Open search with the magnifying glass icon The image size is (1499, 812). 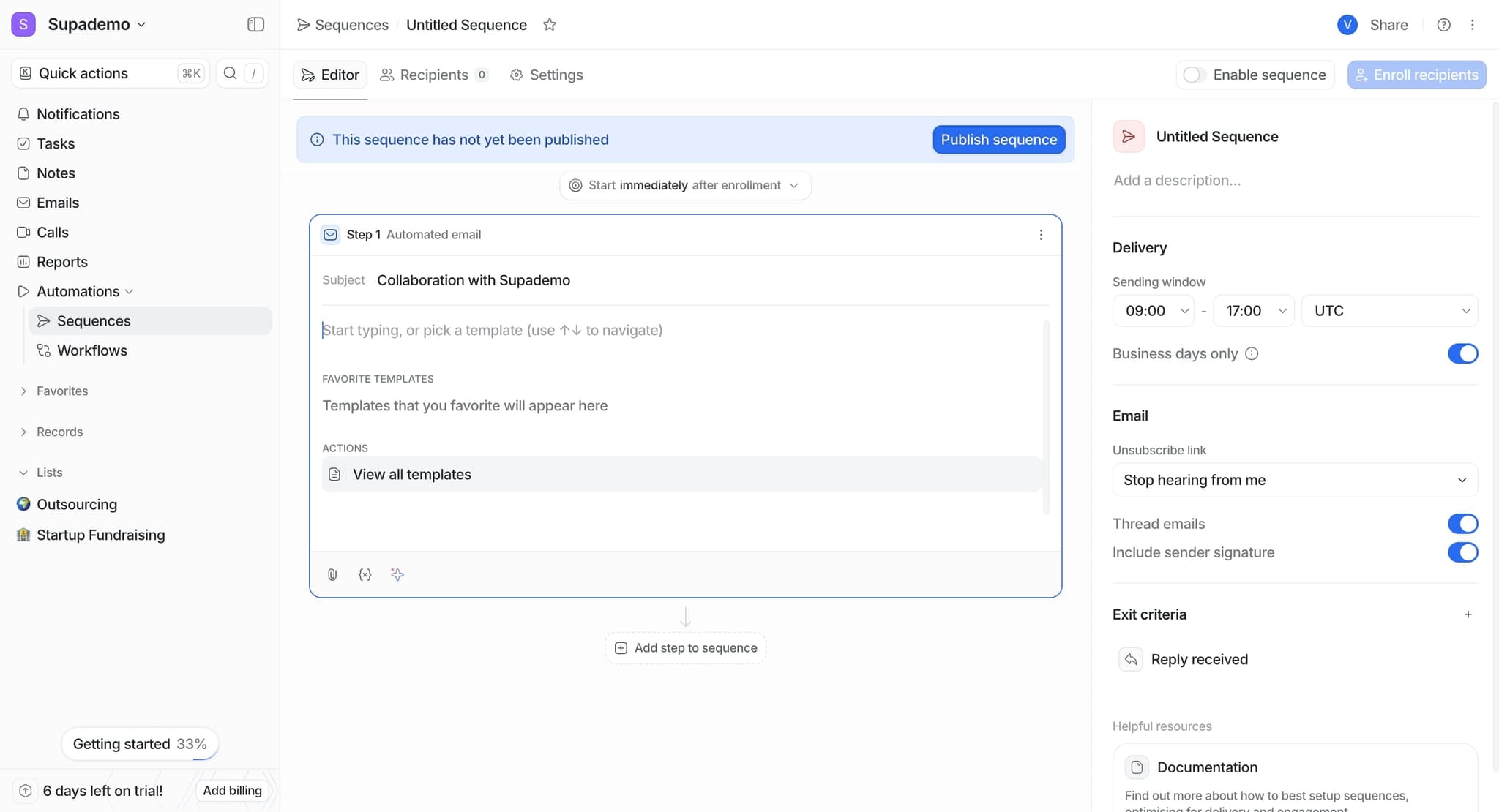230,73
